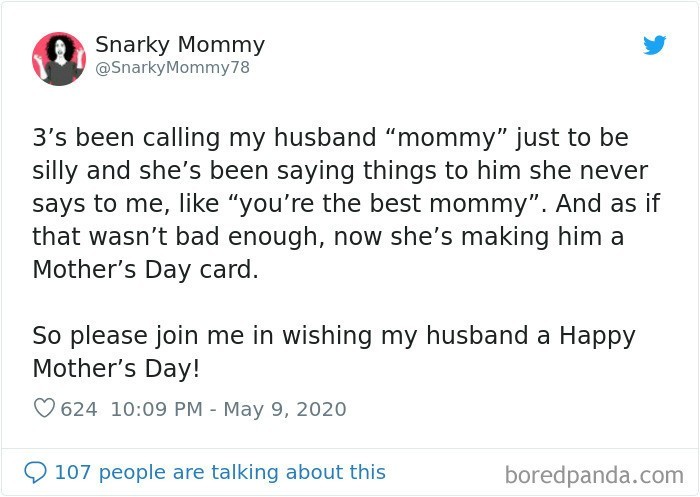Click the 624 likes count
This screenshot has height=497, width=700.
79,409
